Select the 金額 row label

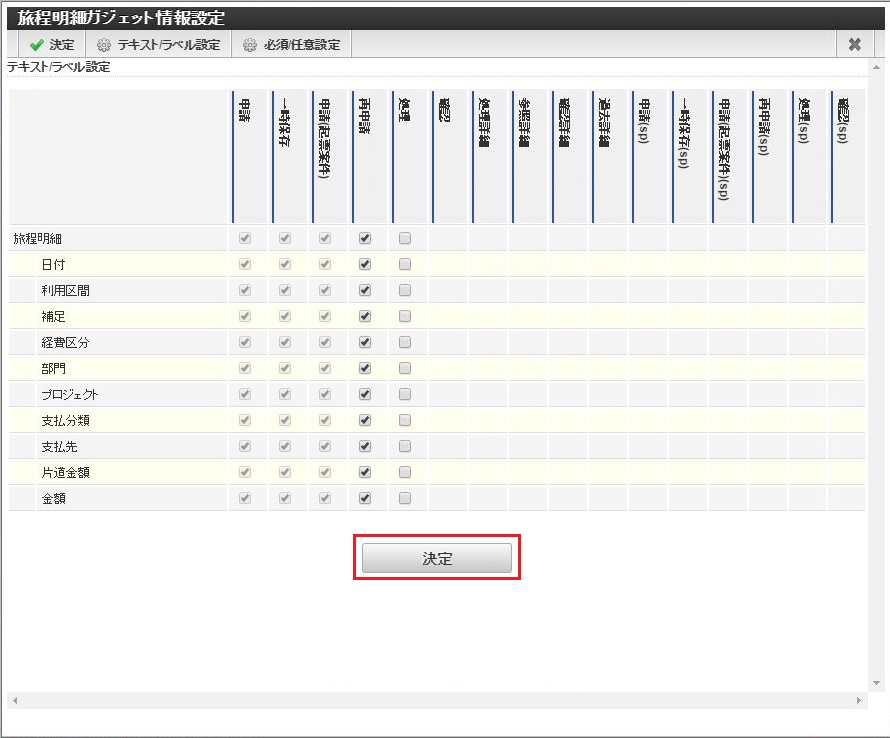53,499
